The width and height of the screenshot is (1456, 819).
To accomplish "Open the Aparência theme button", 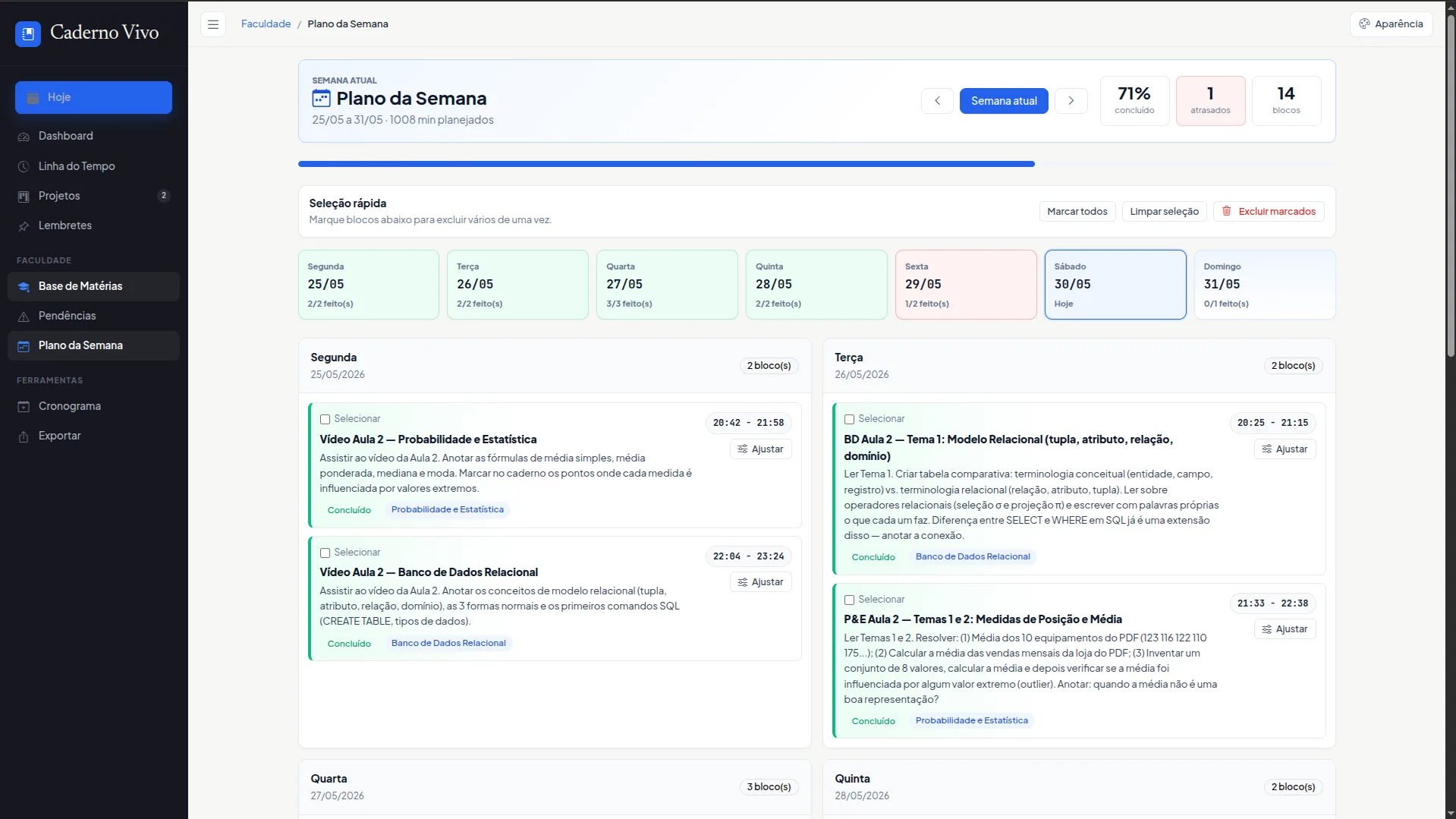I will [x=1391, y=24].
